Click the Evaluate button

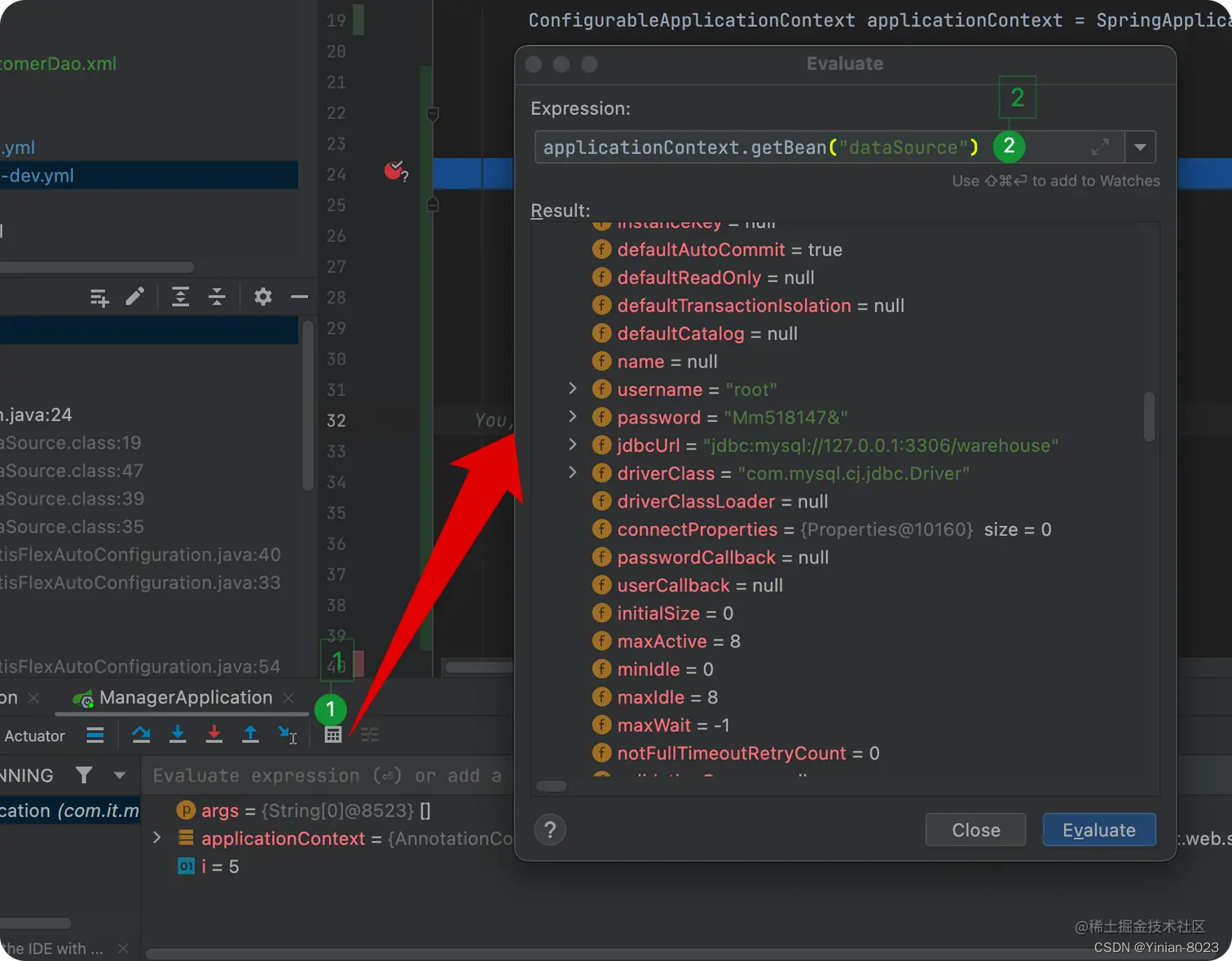1099,830
